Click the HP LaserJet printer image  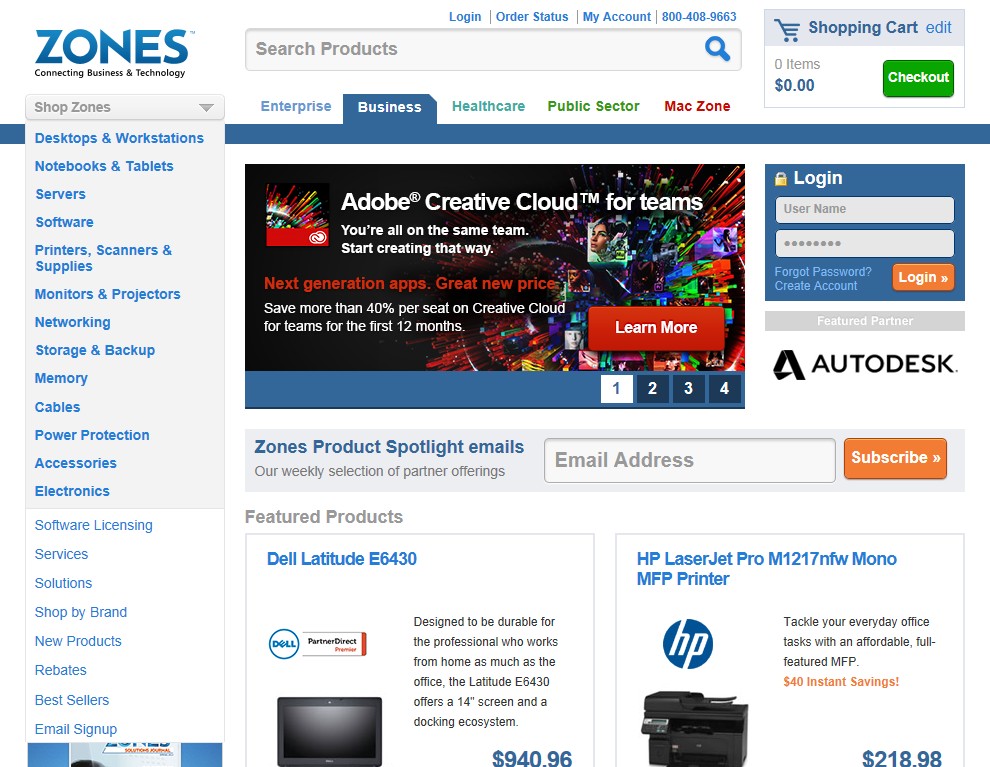(695, 729)
